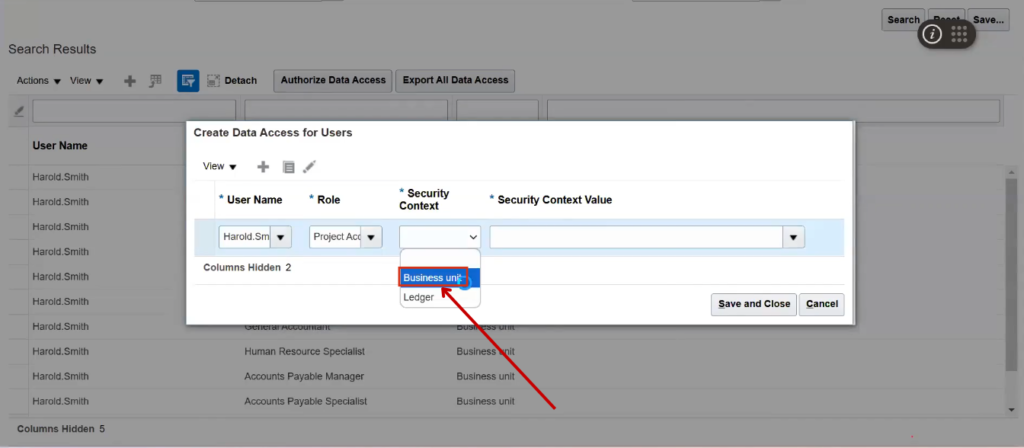This screenshot has width=1024, height=448.
Task: Click the Security Context Value input field
Action: [x=635, y=237]
